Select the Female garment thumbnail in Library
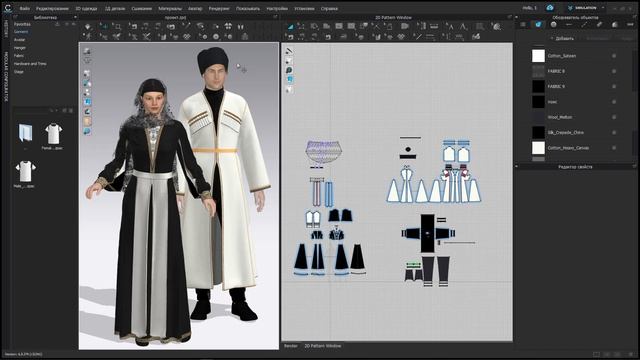Screen dimensions: 640x360 click(x=53, y=135)
